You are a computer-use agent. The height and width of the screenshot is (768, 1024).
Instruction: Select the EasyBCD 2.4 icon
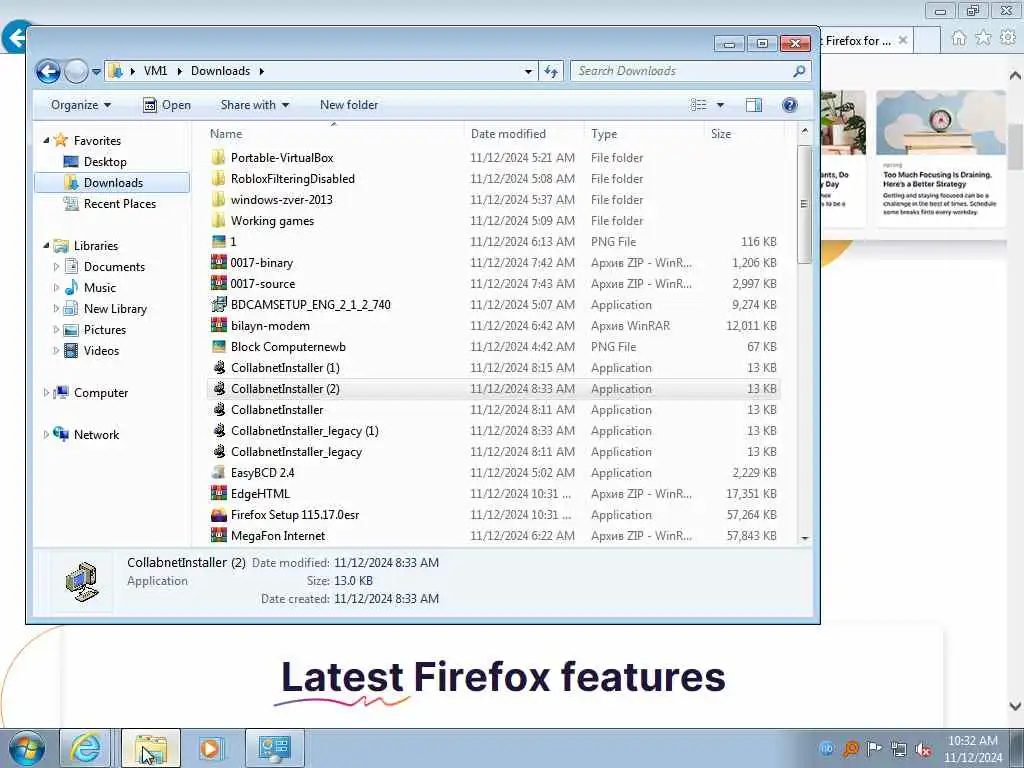click(x=219, y=472)
